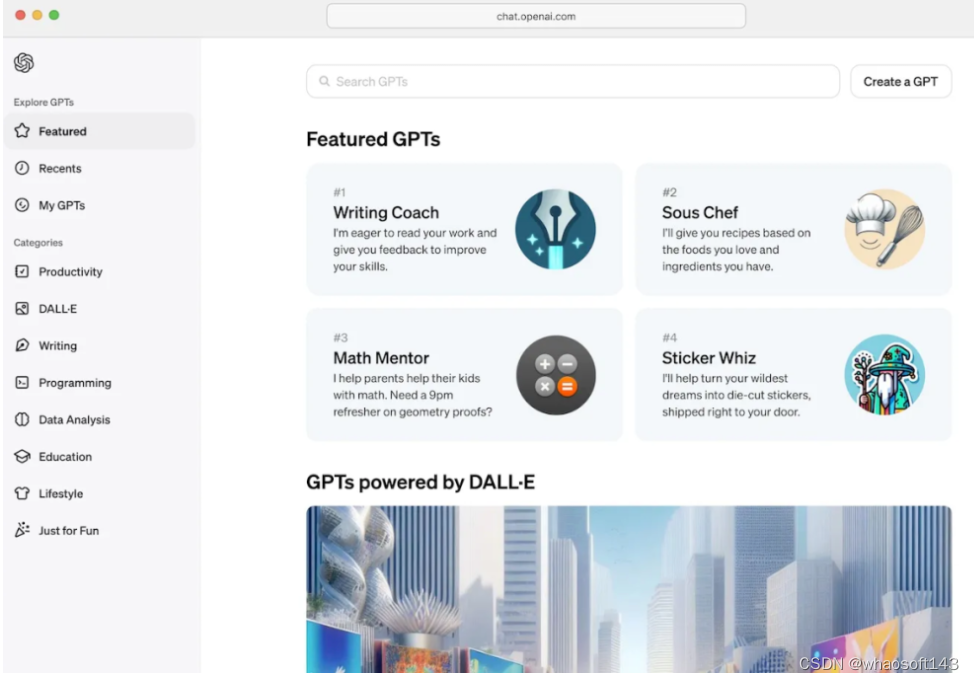Click the search magnifier icon
Image resolution: width=974 pixels, height=680 pixels.
[324, 81]
